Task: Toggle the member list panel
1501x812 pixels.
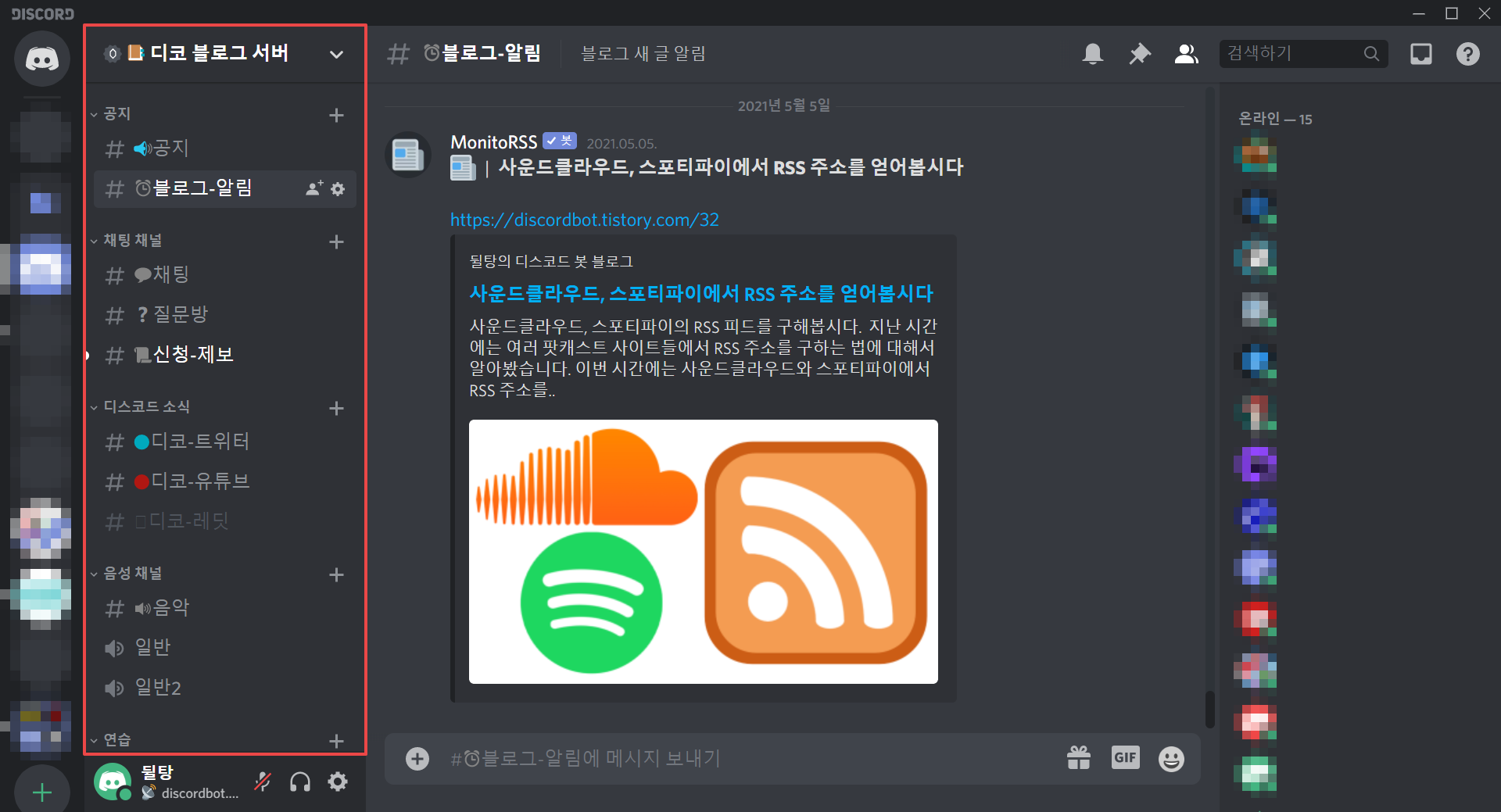Action: 1187,54
